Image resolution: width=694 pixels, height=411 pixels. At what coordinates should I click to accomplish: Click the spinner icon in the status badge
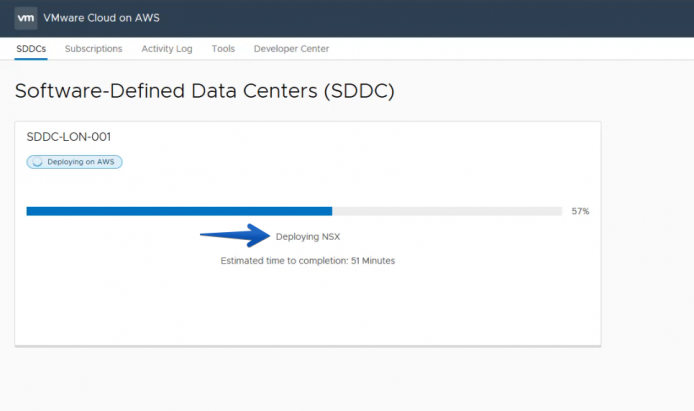click(x=37, y=162)
